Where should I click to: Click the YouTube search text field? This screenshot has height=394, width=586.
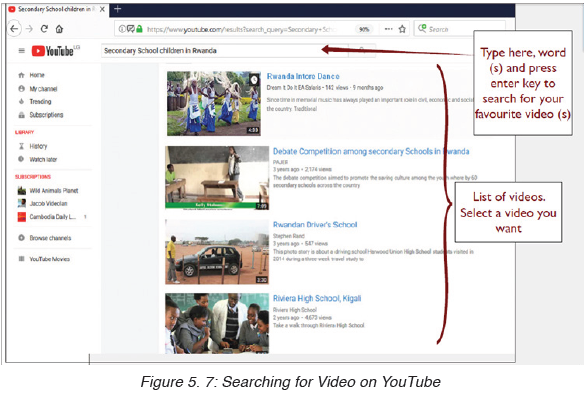225,50
